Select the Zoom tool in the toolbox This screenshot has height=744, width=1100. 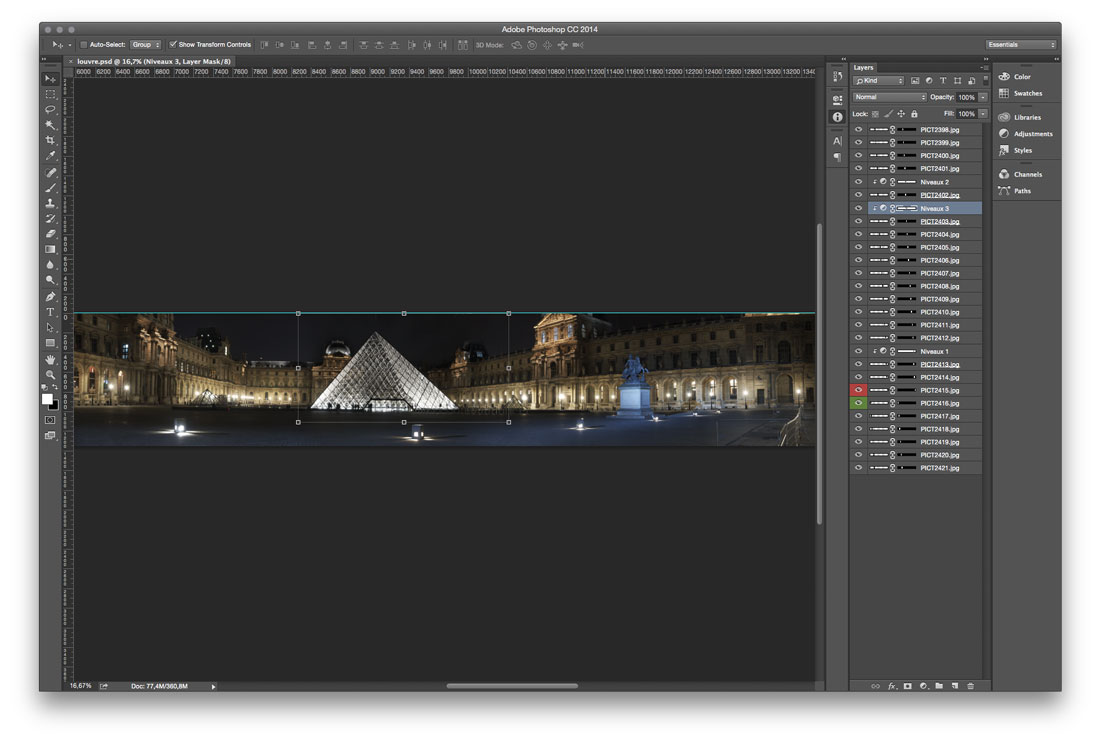pos(50,375)
